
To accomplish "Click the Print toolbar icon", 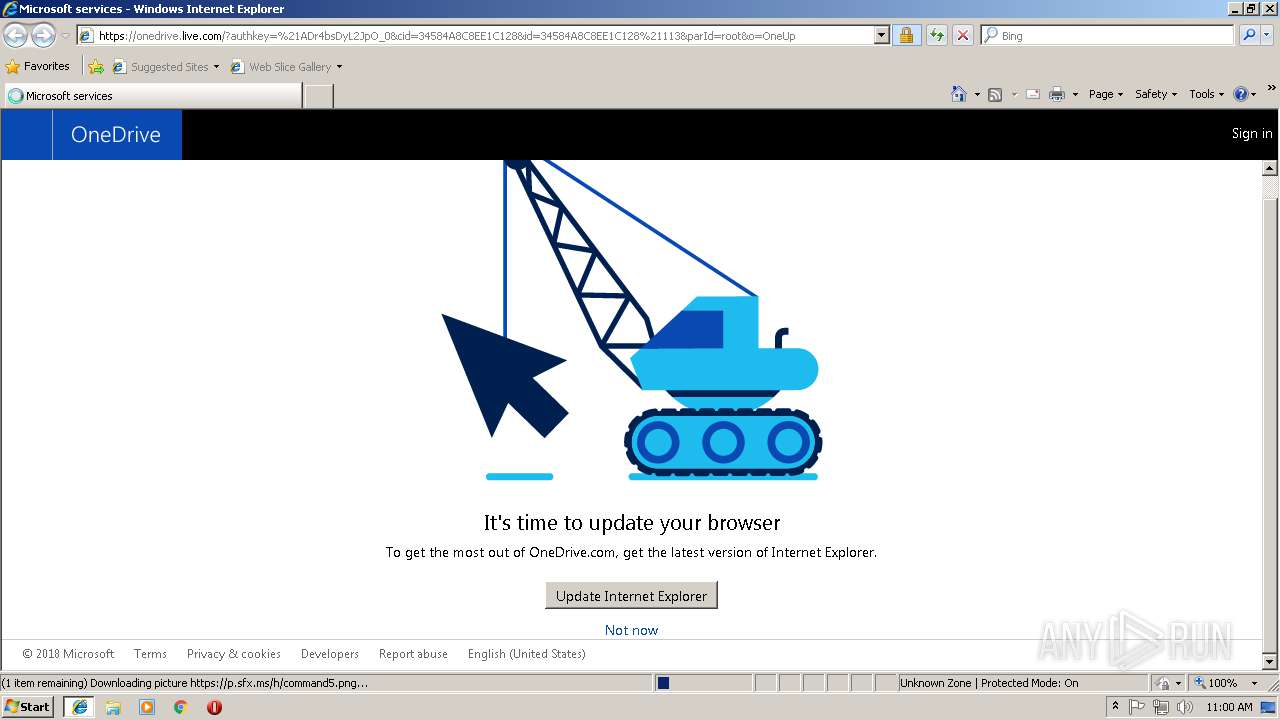I will point(1057,94).
